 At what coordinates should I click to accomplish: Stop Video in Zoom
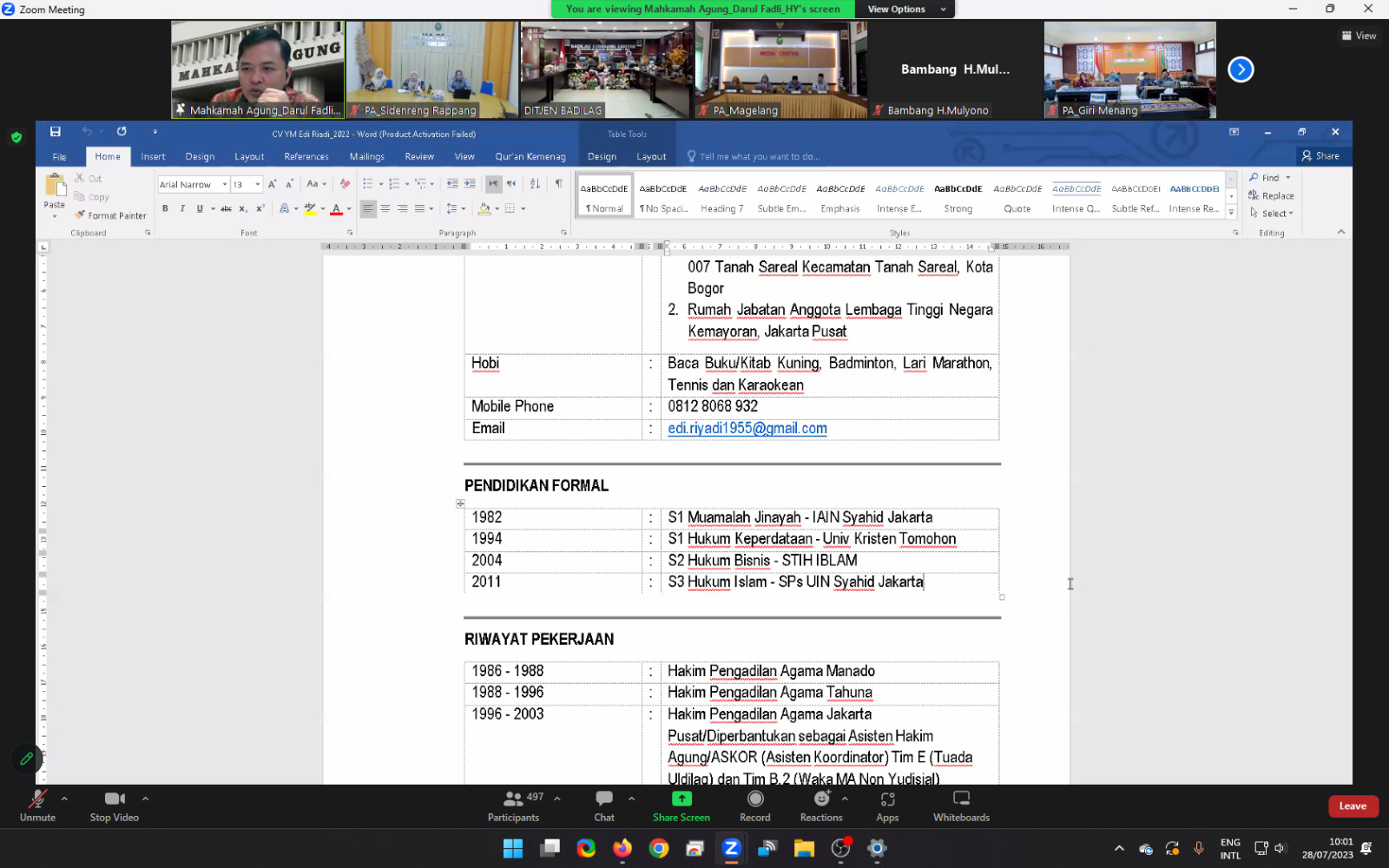click(115, 806)
